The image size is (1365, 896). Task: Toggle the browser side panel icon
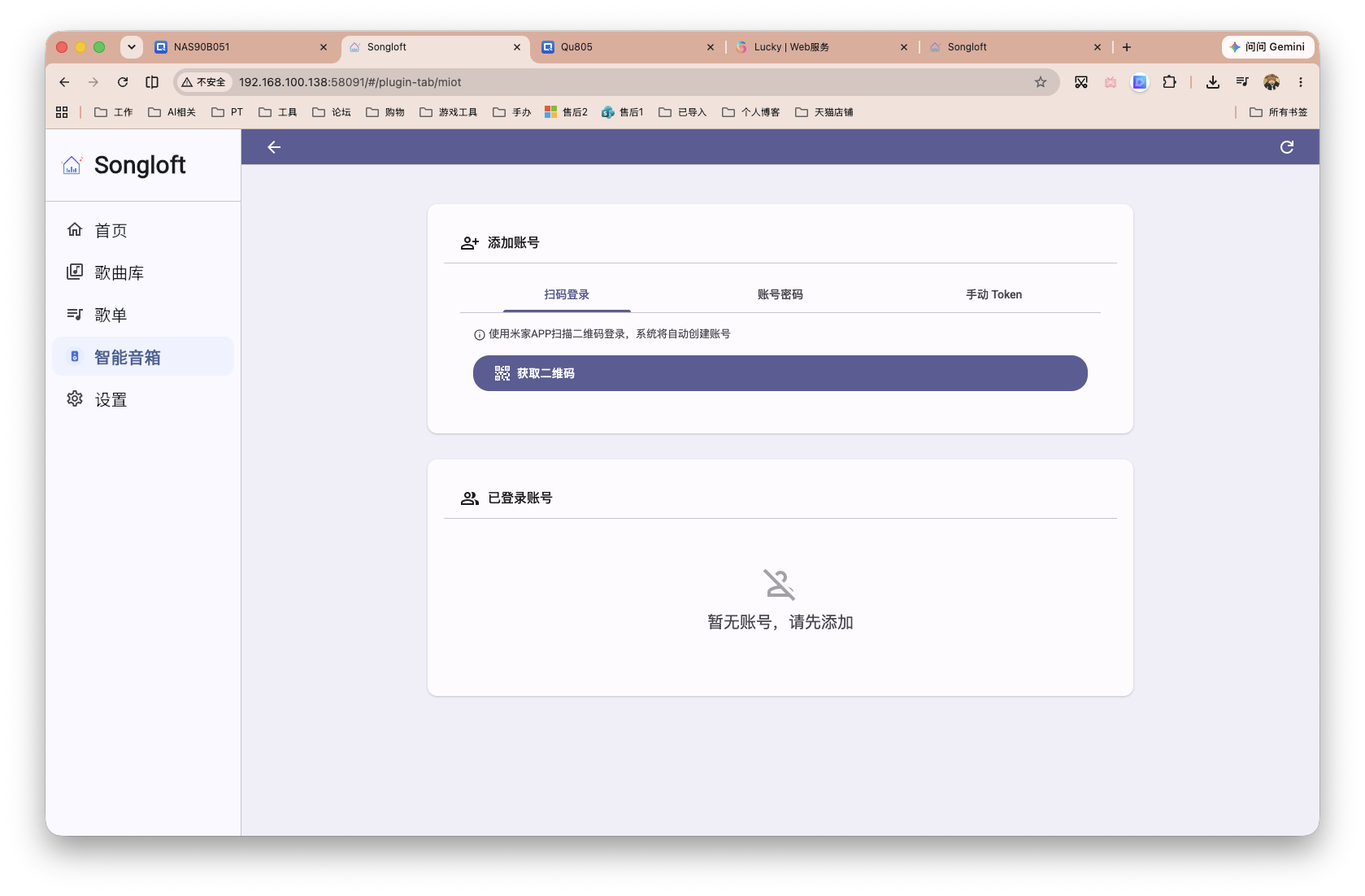point(152,82)
